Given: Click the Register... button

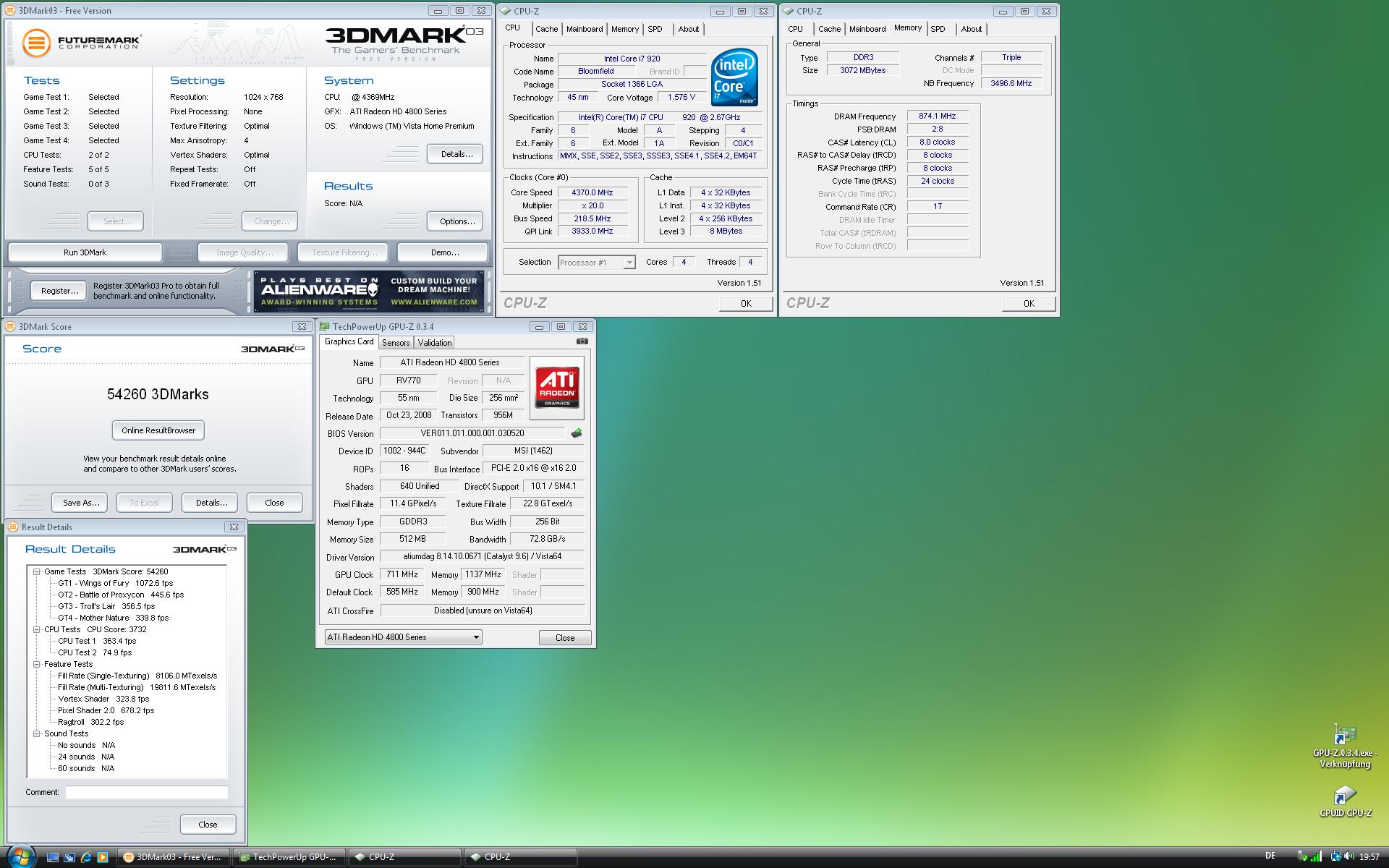Looking at the screenshot, I should tap(59, 291).
